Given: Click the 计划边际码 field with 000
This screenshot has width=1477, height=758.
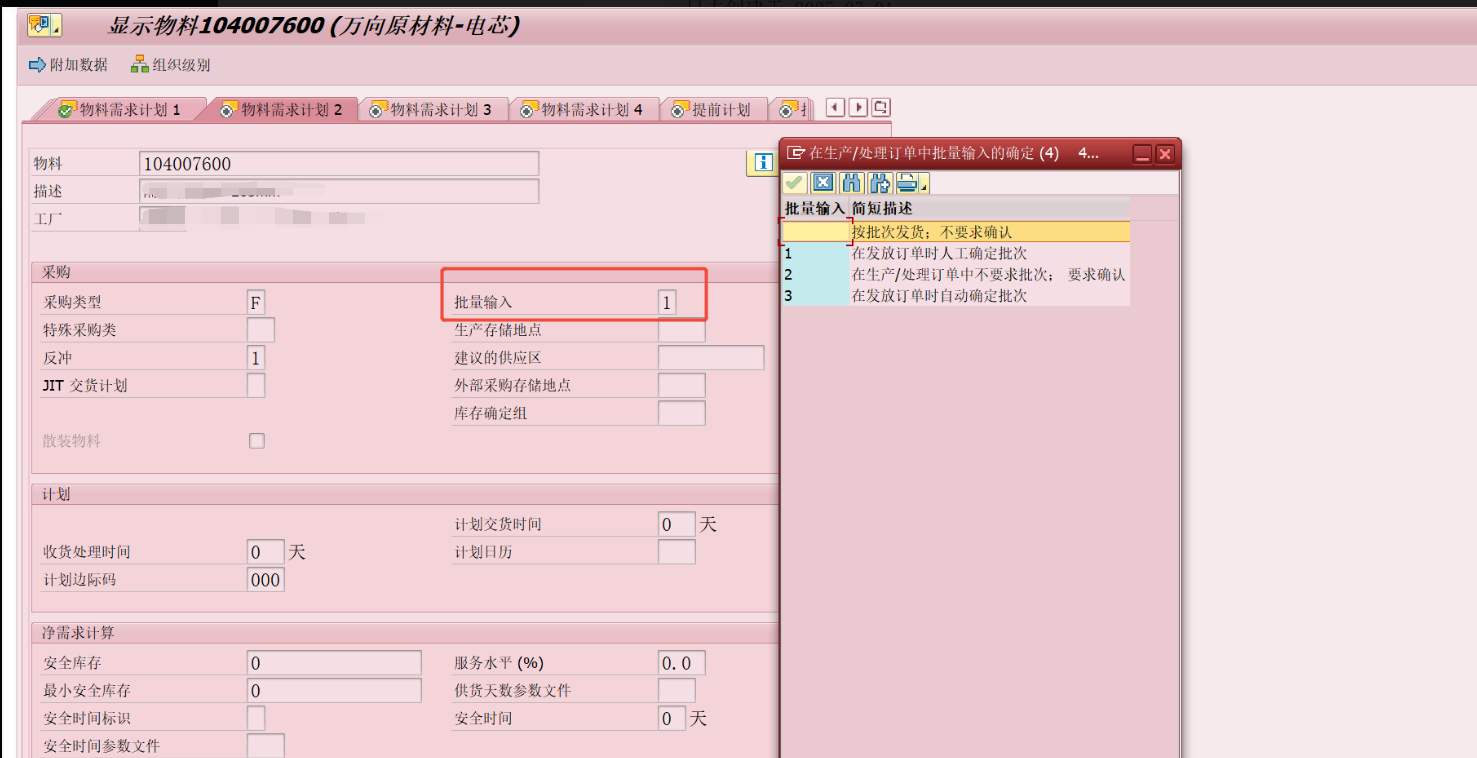Looking at the screenshot, I should coord(265,580).
